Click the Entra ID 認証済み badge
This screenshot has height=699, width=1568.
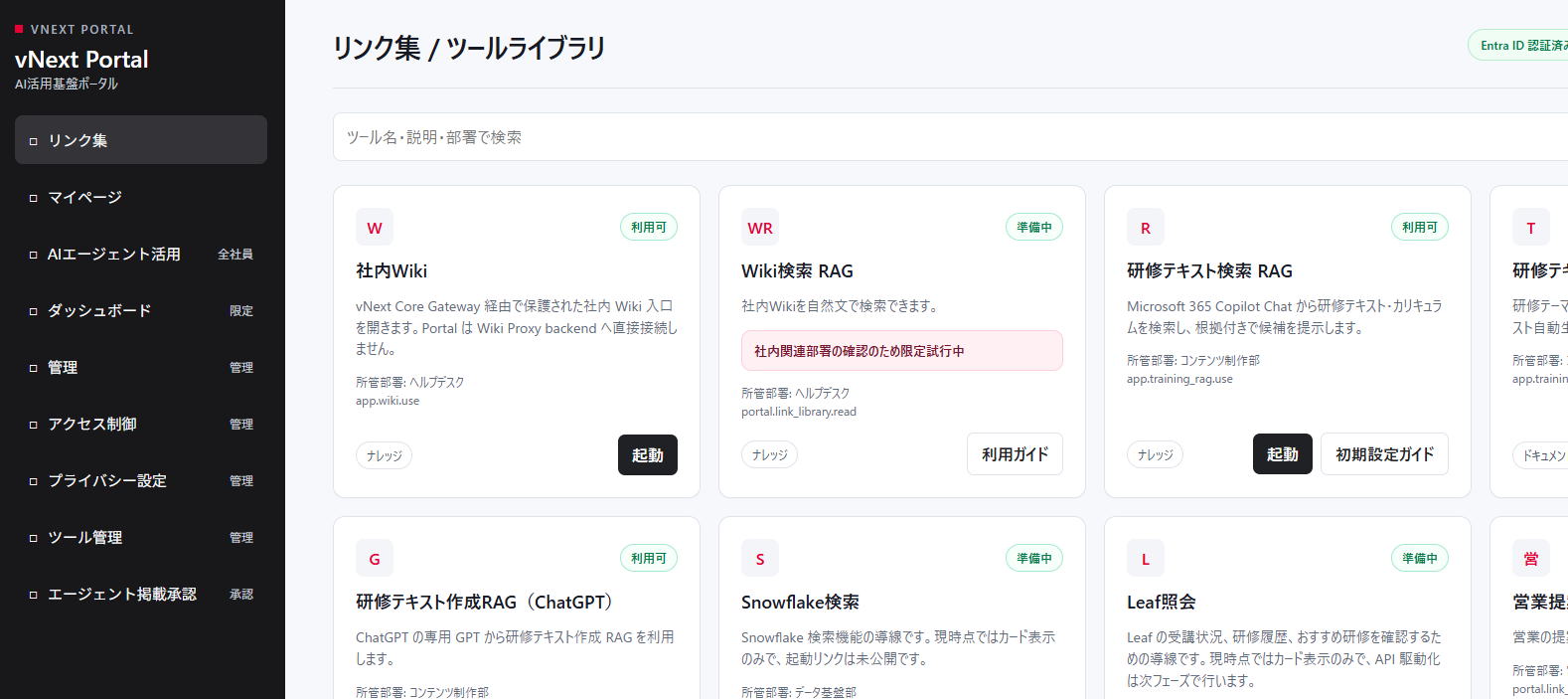pyautogui.click(x=1518, y=45)
